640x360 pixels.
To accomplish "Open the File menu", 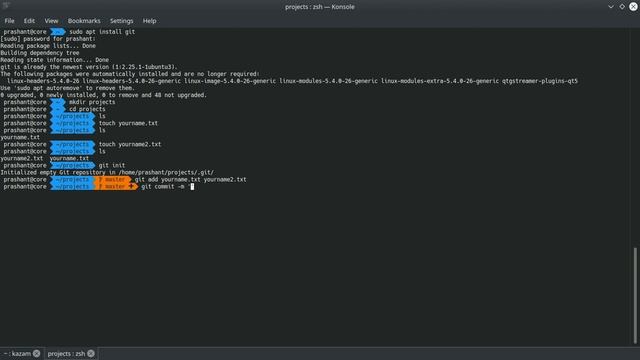I will tap(9, 21).
